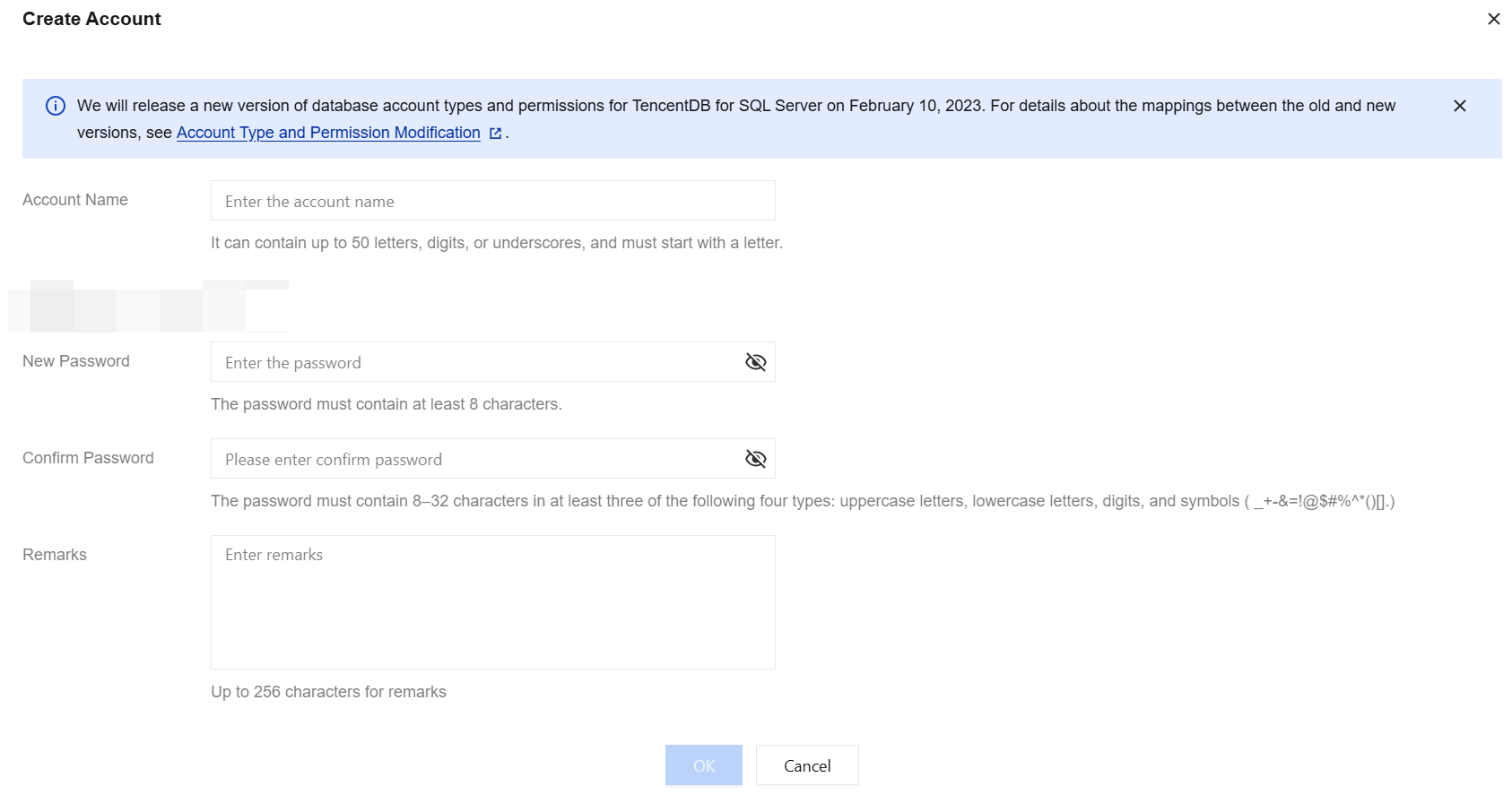
Task: Click the external link icon after the permission link
Action: click(x=495, y=134)
